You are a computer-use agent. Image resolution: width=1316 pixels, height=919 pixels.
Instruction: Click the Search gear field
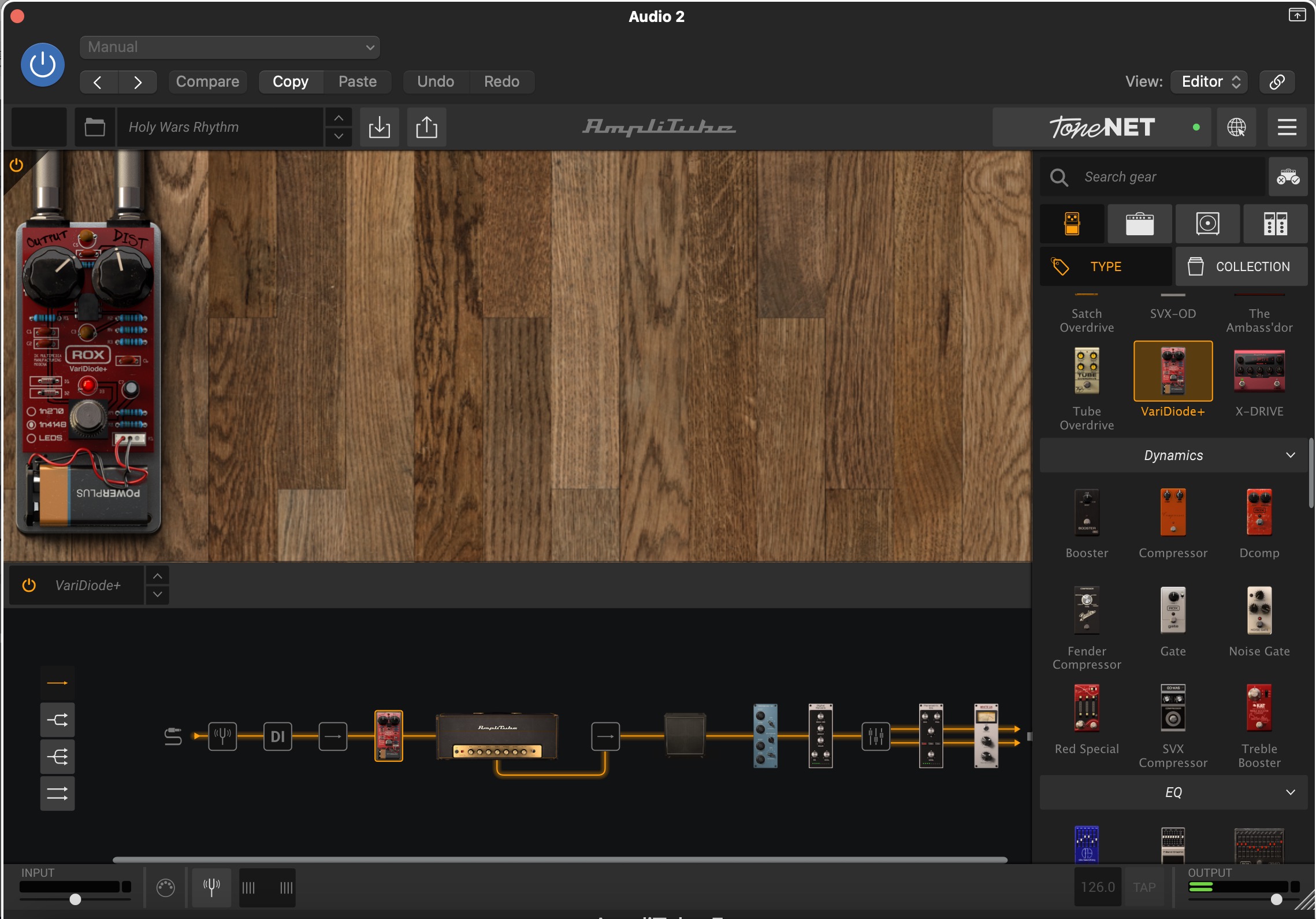click(x=1153, y=177)
